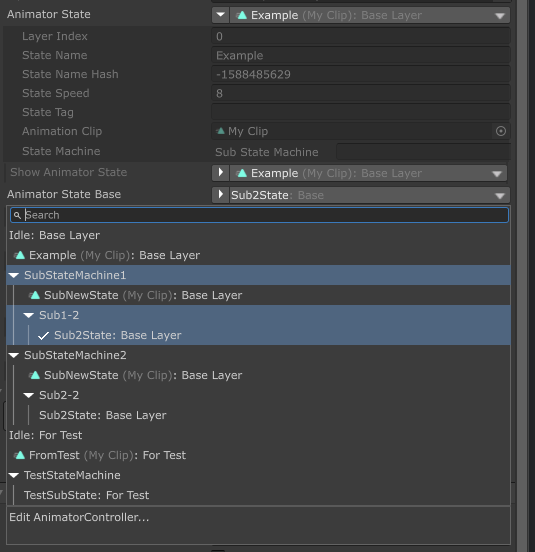
Task: Click the Show Animator State label
Action: 69,172
